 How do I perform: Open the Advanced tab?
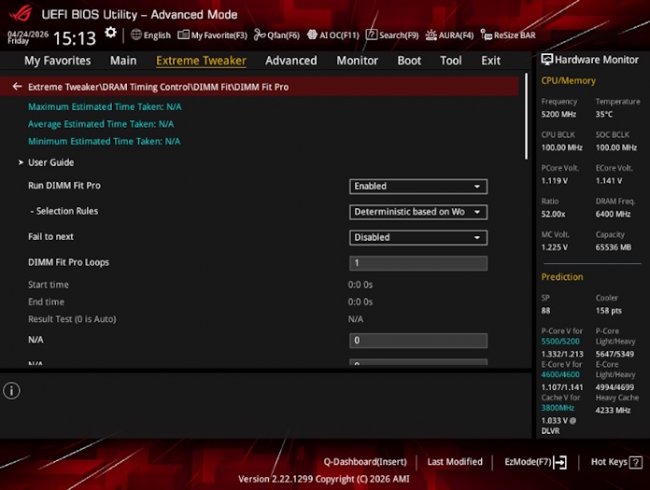coord(291,61)
